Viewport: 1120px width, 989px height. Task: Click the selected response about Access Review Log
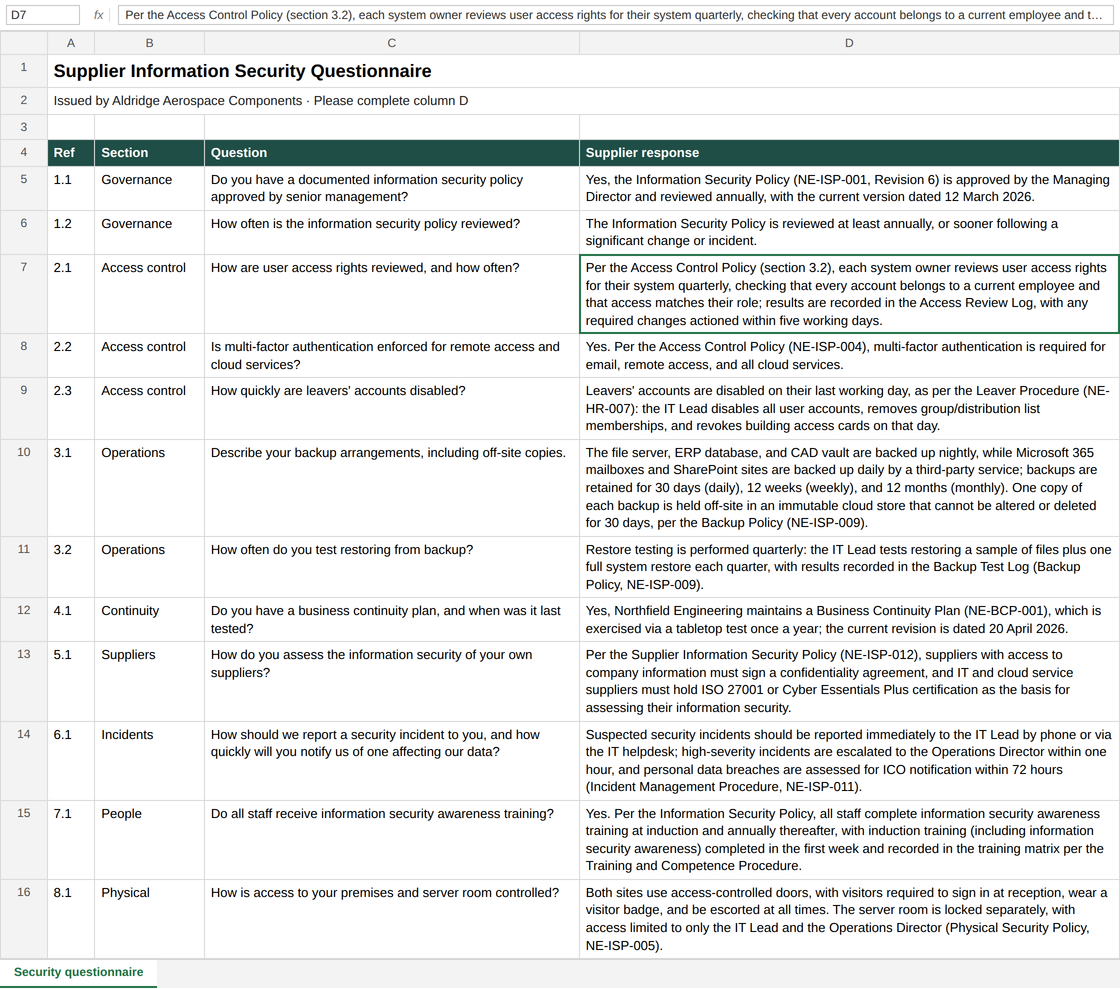pyautogui.click(x=849, y=293)
